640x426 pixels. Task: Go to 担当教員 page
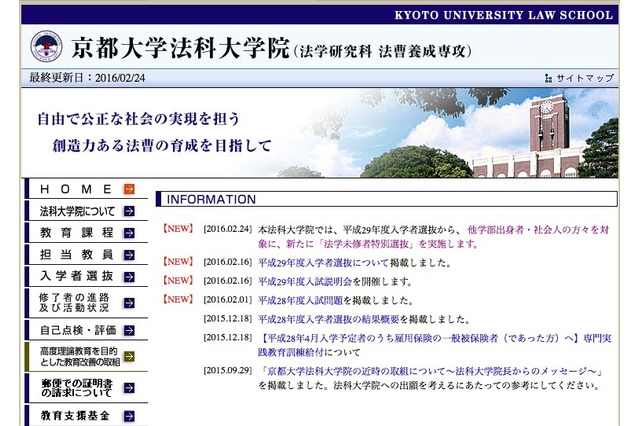(87, 255)
